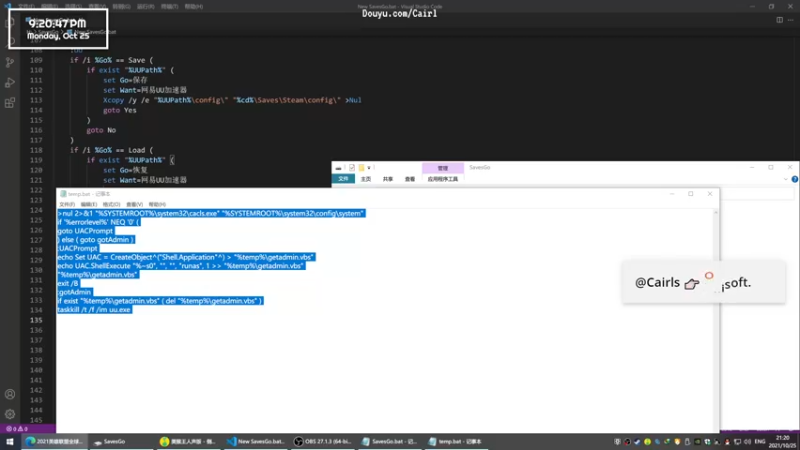Click ENG input language indicator
Screen dimensions: 800x450
coord(760,441)
